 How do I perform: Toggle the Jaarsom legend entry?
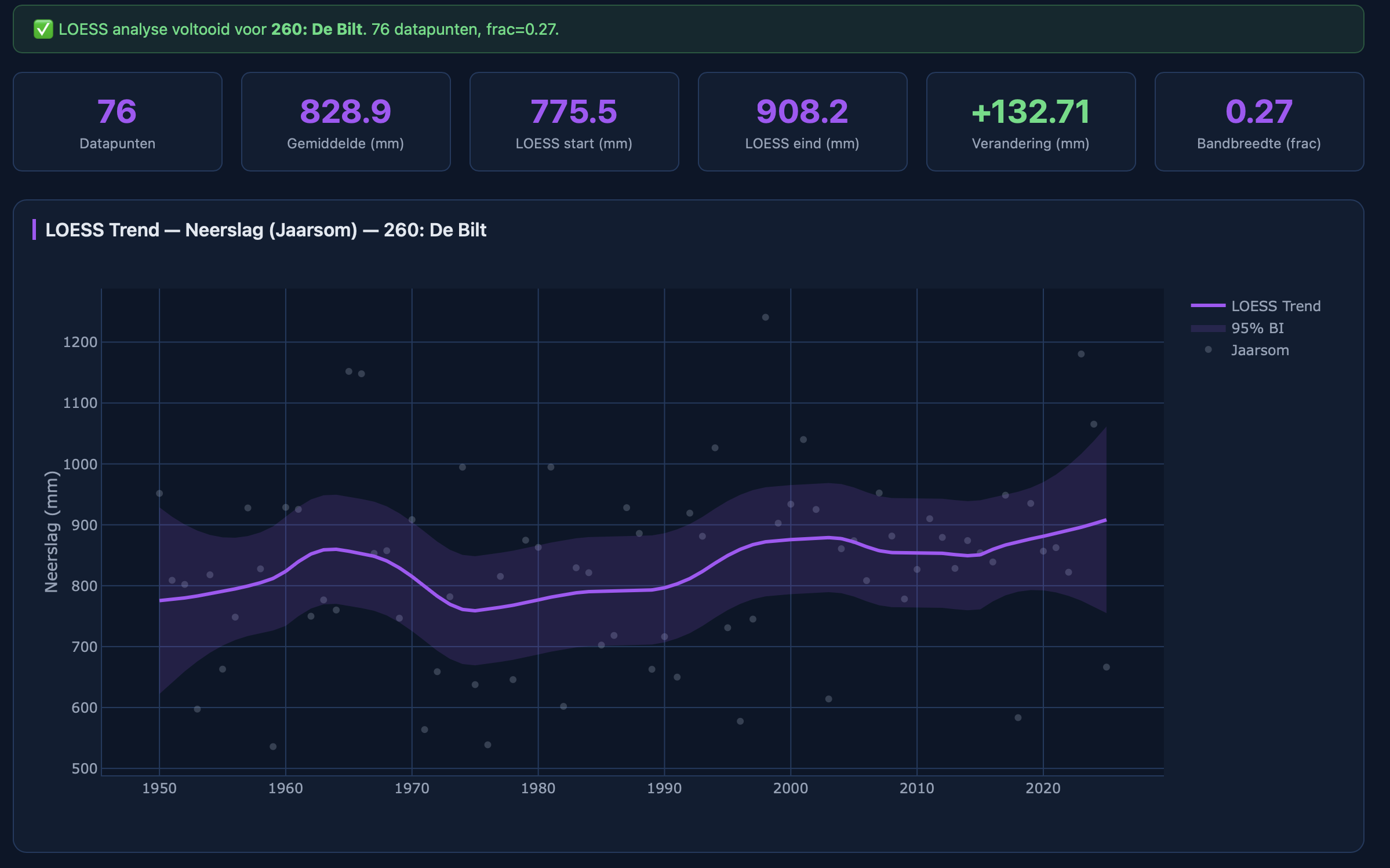pyautogui.click(x=1260, y=350)
